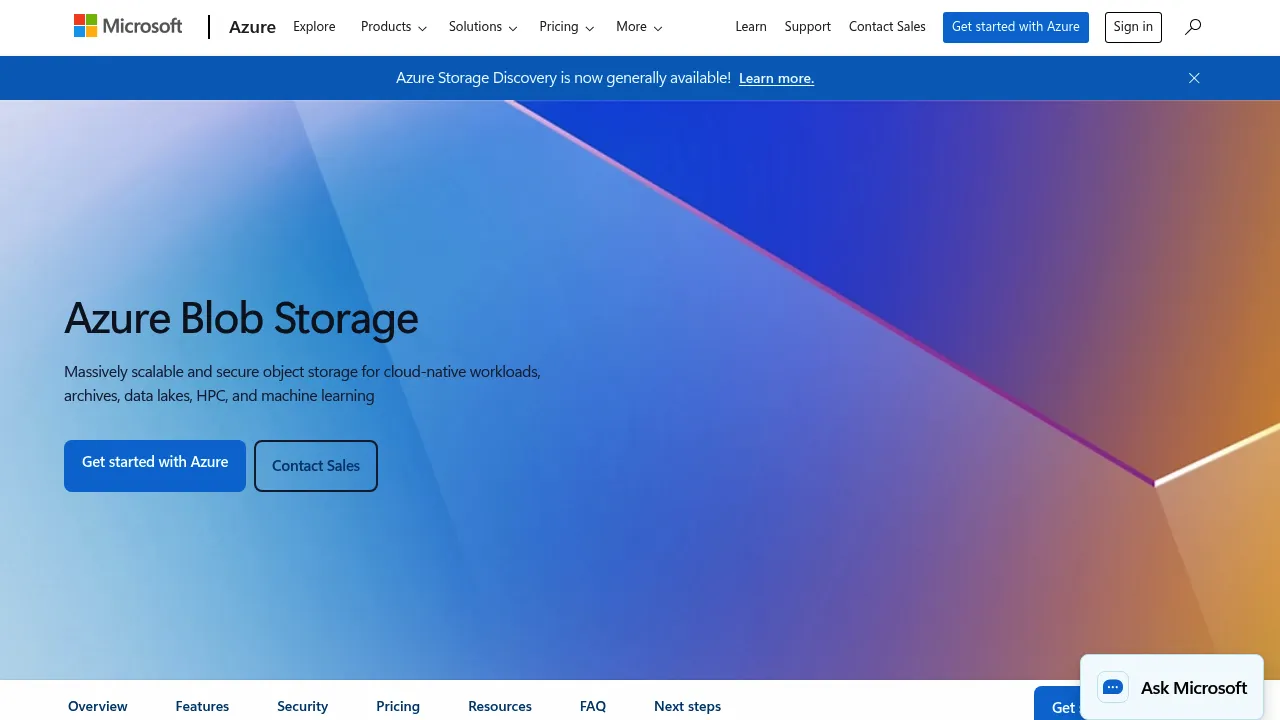Go to the Azure home link
1280x720 pixels.
click(252, 27)
